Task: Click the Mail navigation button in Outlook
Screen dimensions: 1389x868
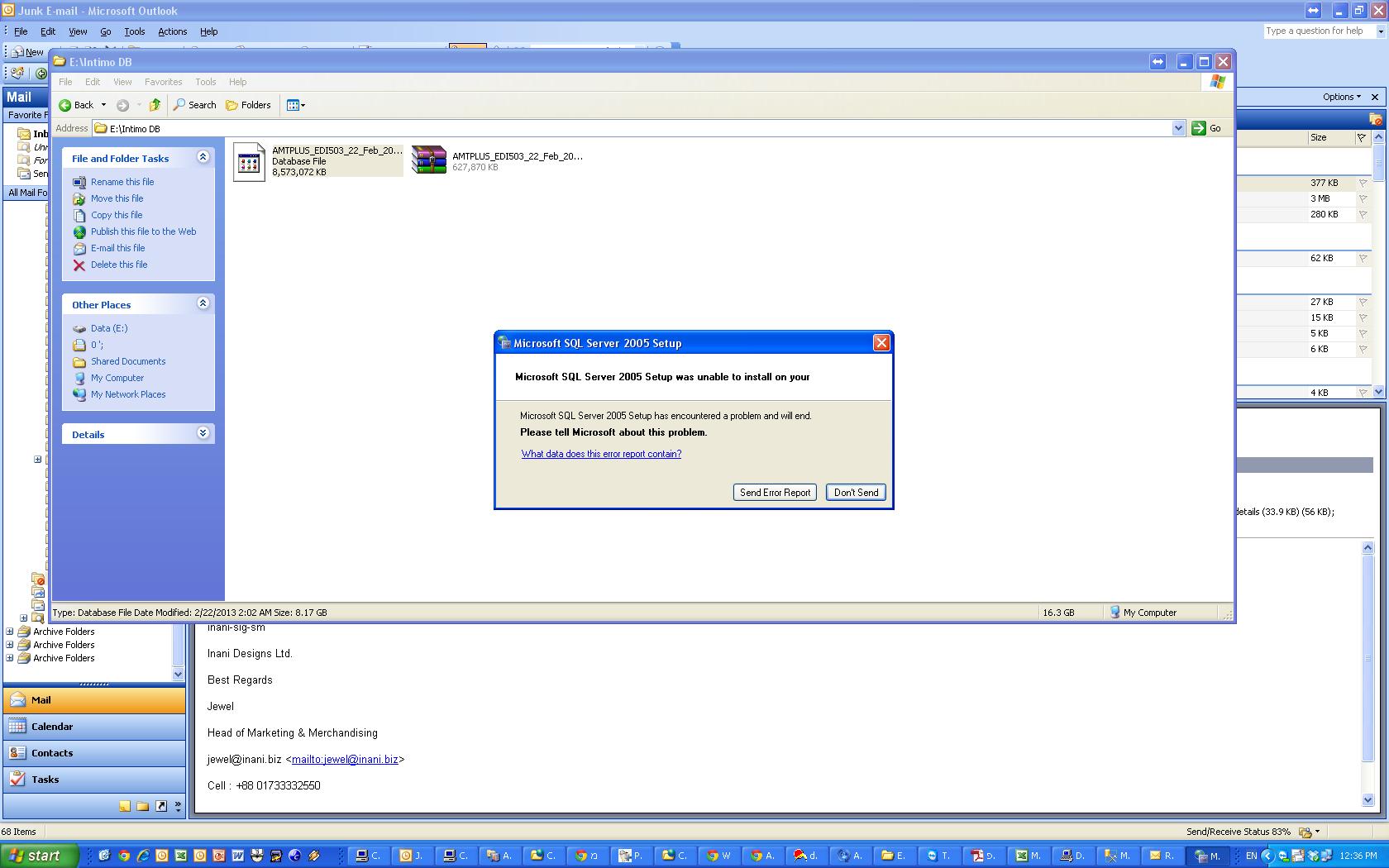Action: click(94, 700)
